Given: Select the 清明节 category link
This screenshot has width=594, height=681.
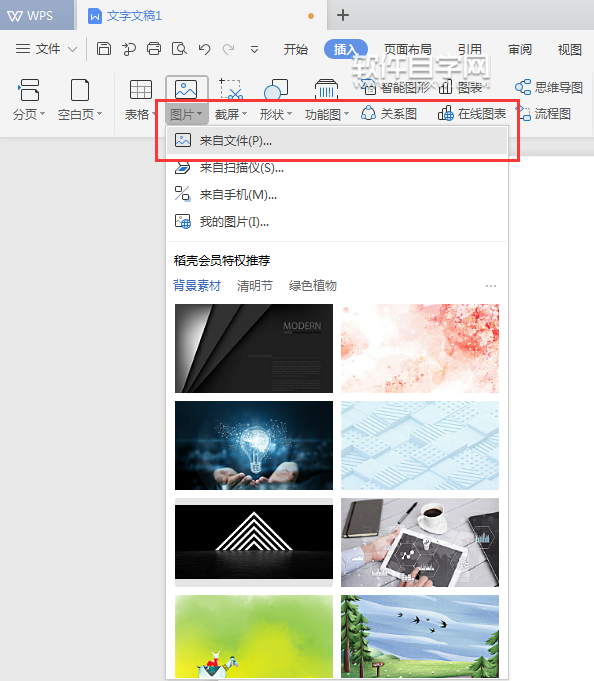Looking at the screenshot, I should 255,286.
